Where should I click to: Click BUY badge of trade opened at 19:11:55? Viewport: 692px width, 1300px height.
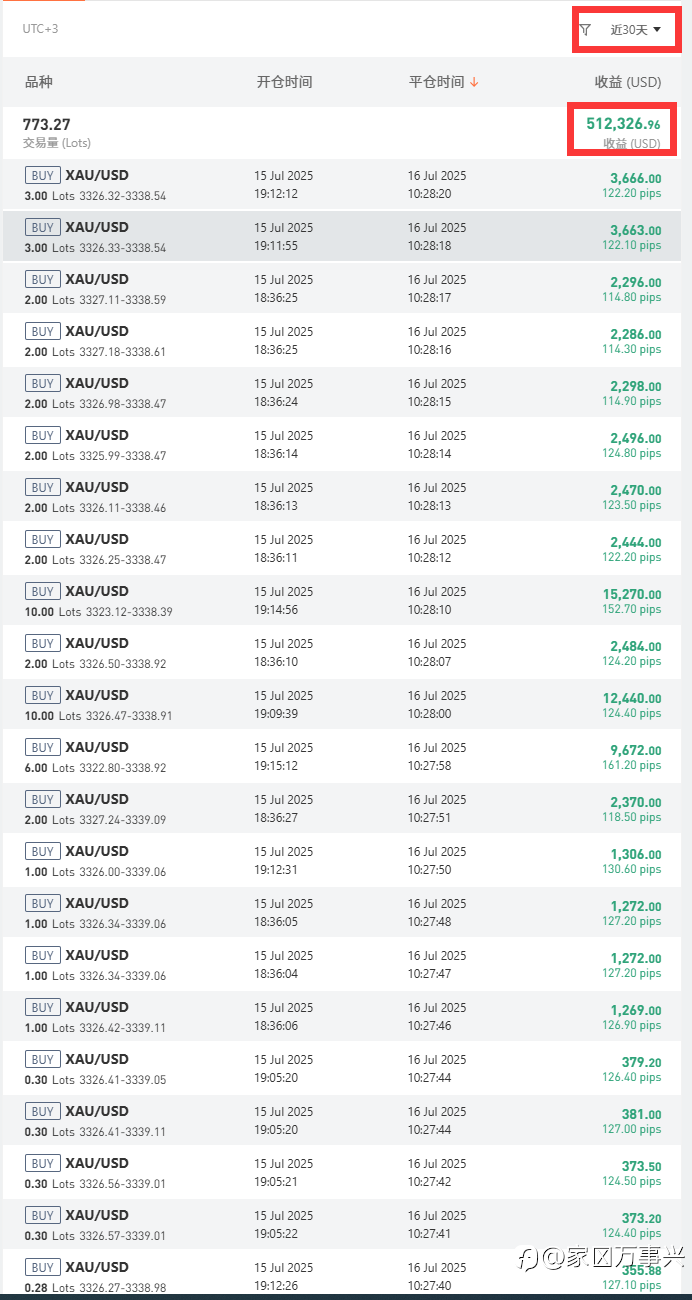(x=42, y=227)
